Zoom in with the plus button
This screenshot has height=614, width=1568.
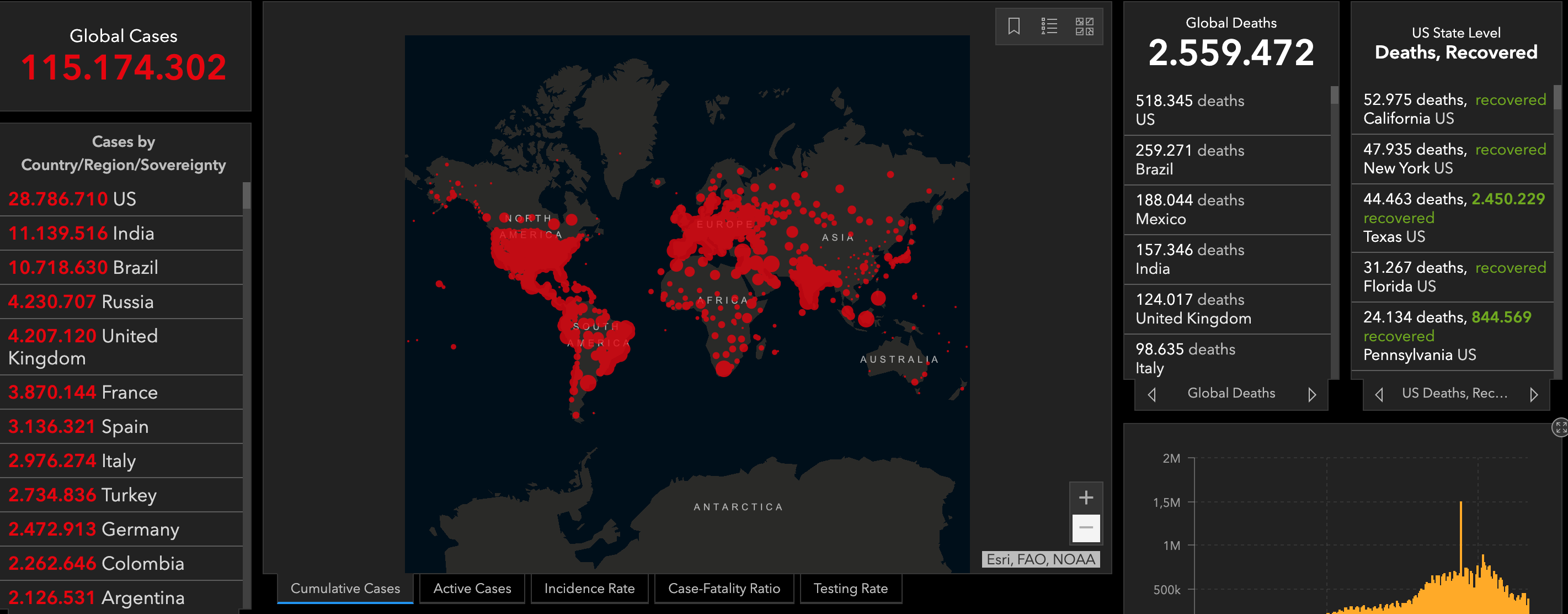(x=1086, y=497)
